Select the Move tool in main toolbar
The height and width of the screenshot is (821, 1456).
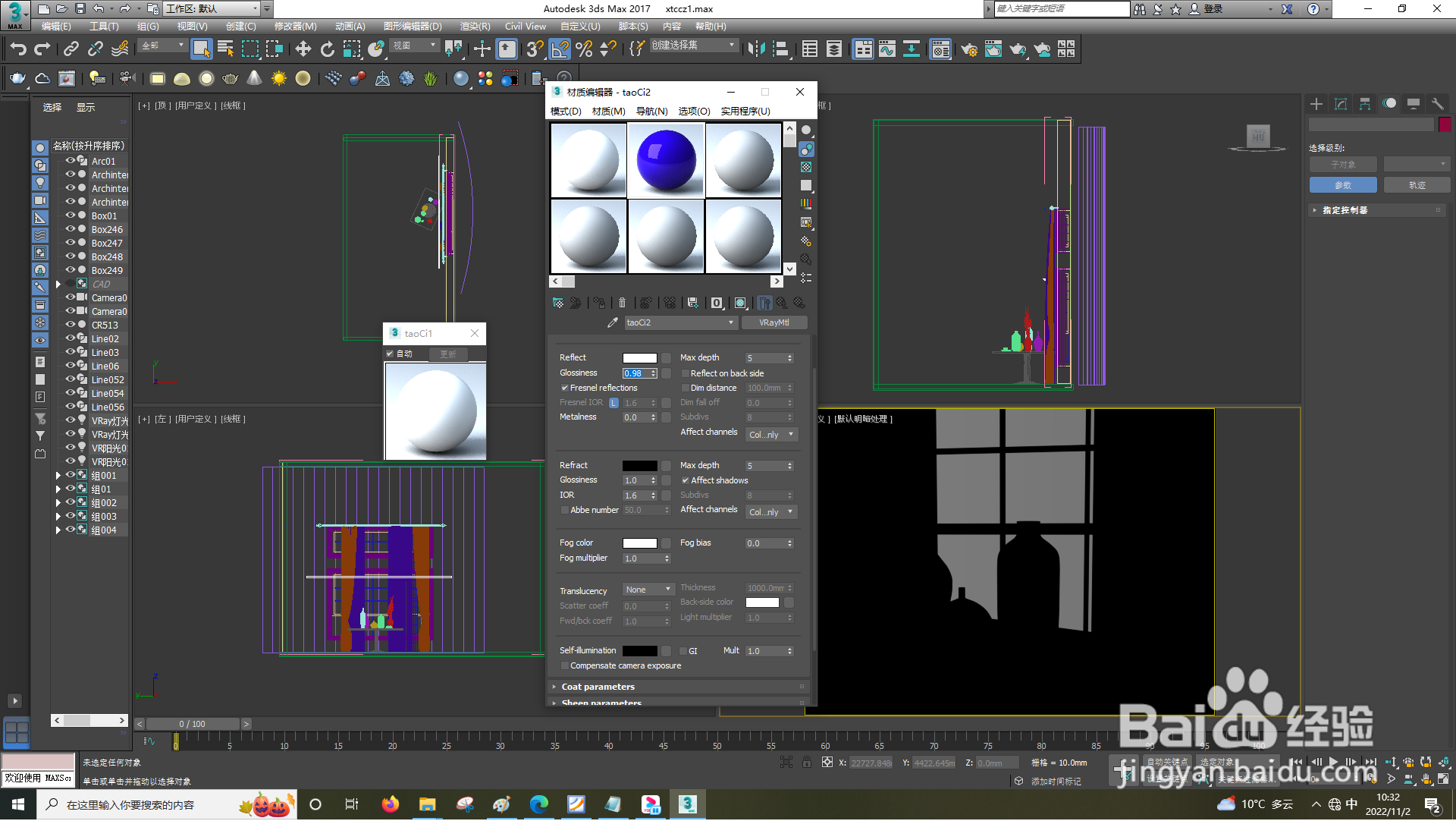pyautogui.click(x=303, y=50)
